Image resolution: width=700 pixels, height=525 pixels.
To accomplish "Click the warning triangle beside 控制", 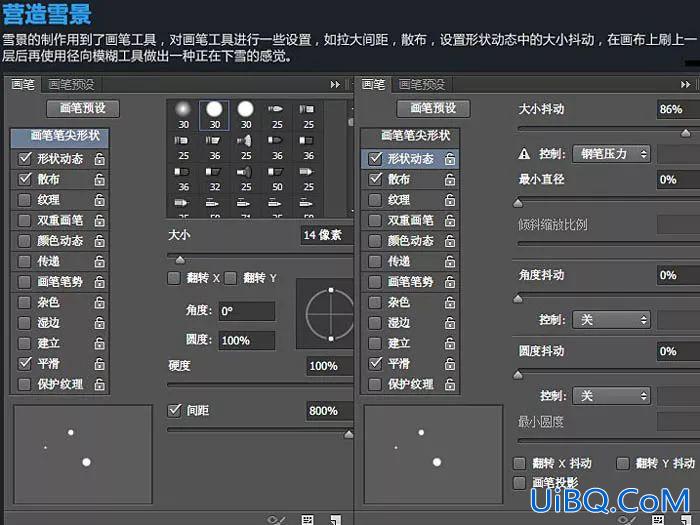I will tap(525, 154).
